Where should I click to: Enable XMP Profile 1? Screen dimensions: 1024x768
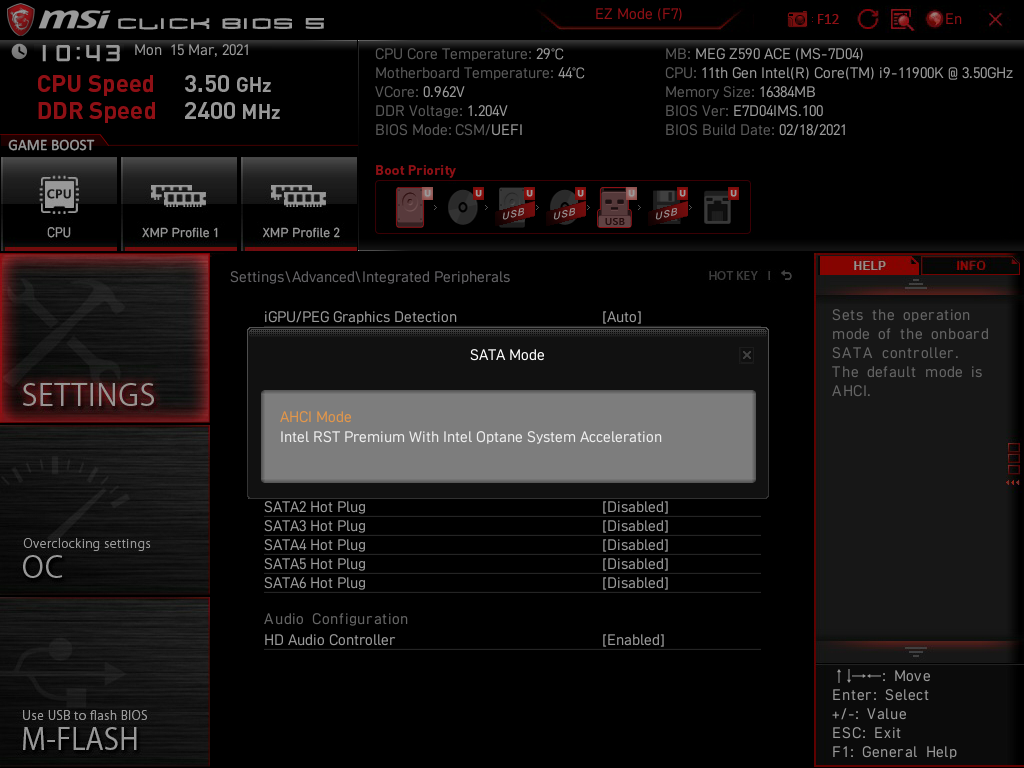pyautogui.click(x=180, y=203)
